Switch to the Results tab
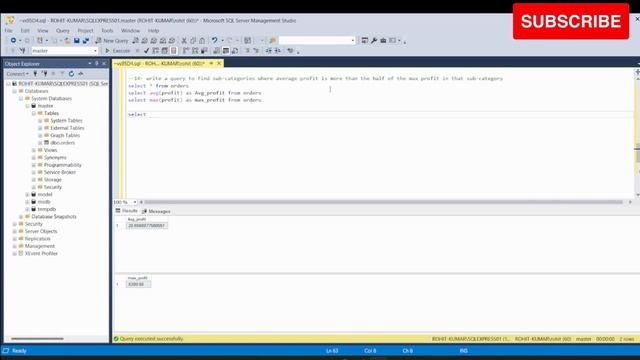 pos(127,211)
